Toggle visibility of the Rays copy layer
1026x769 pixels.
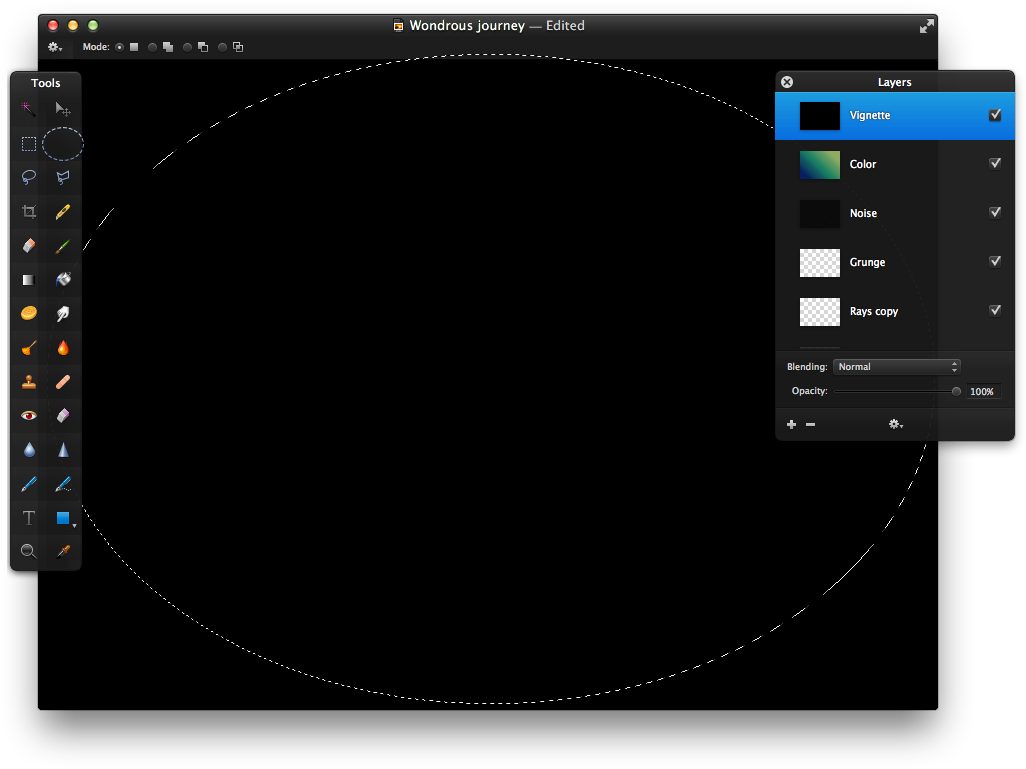995,310
